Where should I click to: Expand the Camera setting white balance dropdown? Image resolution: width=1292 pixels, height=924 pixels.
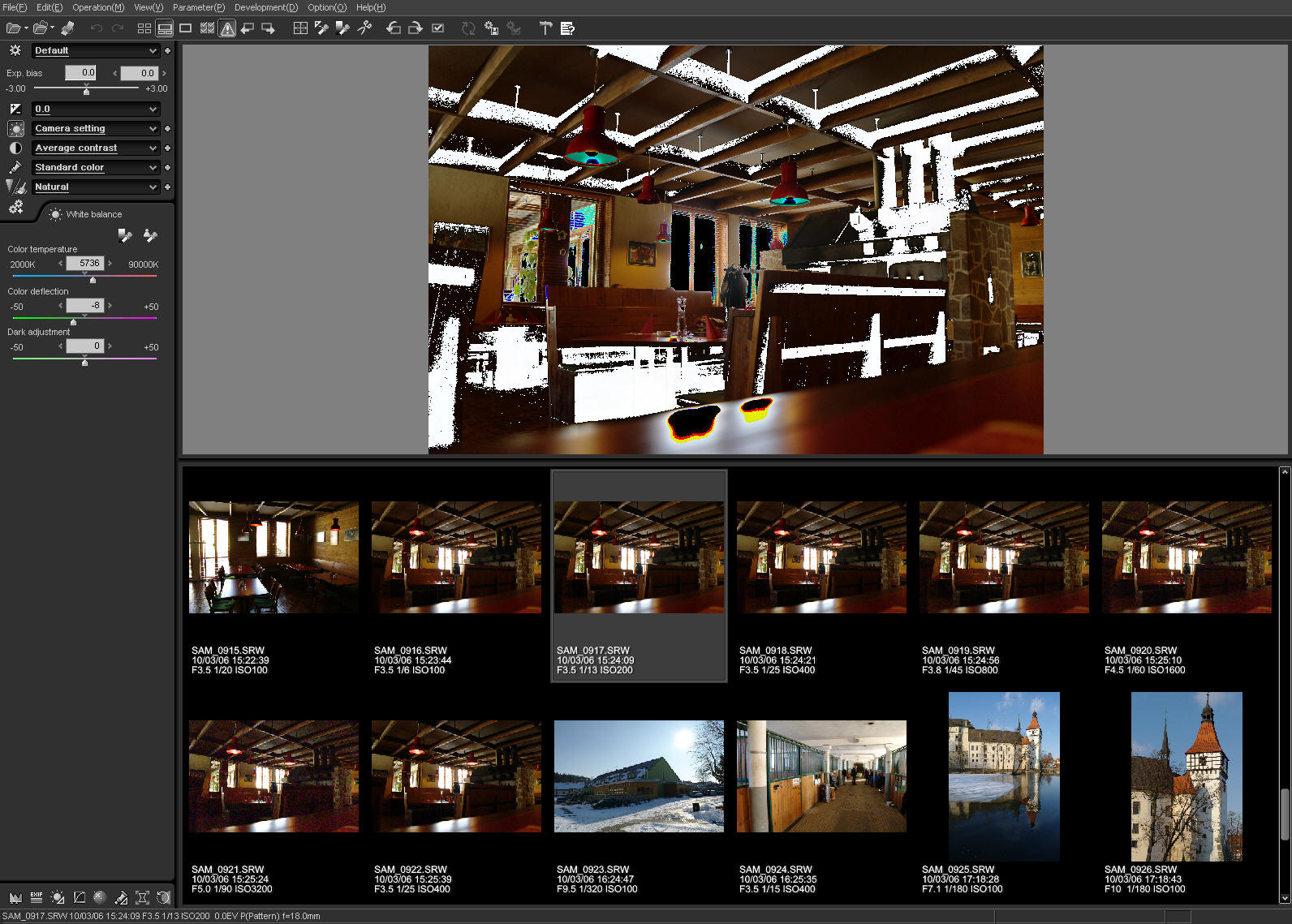click(153, 129)
